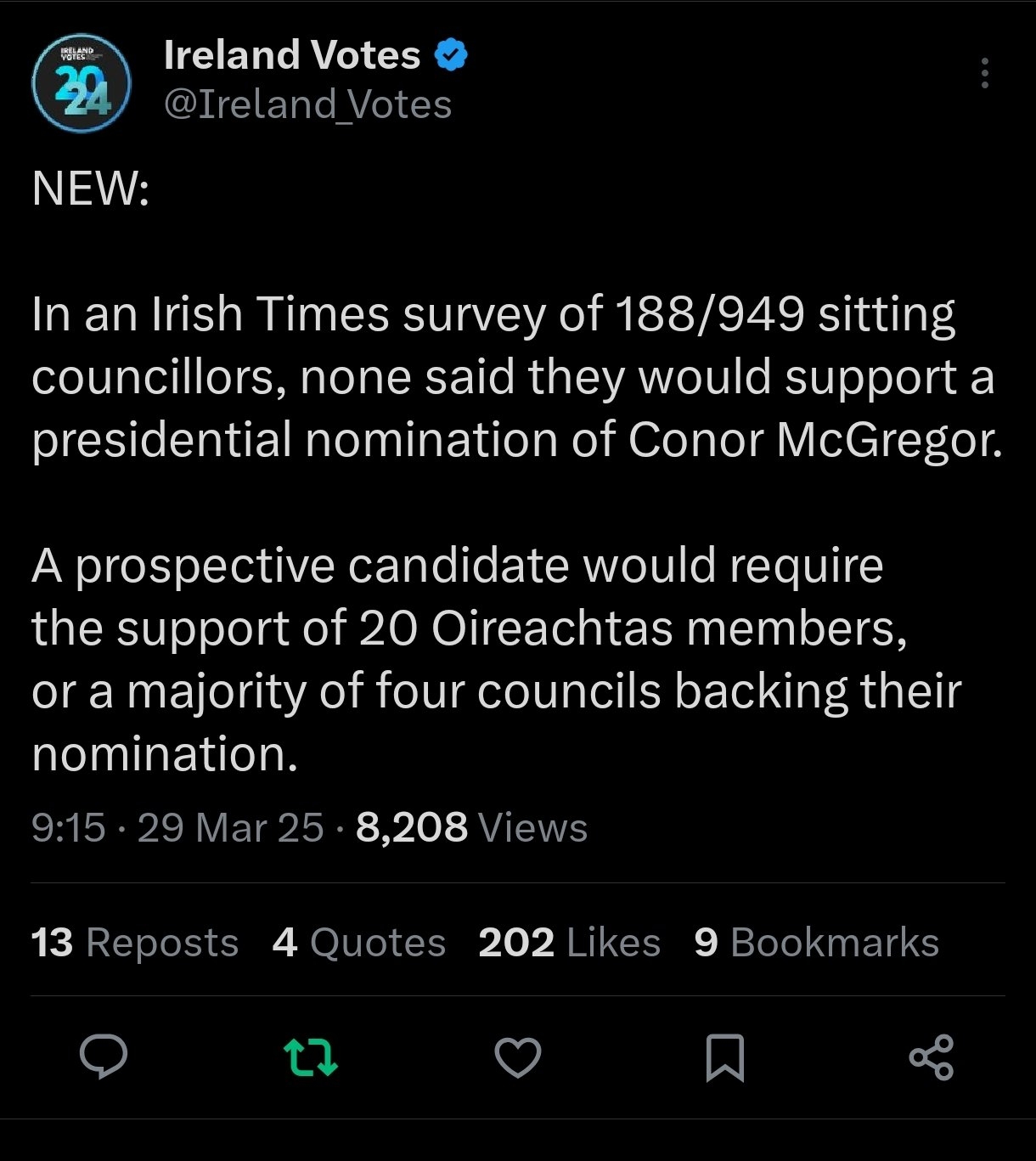
Task: Toggle the green repost arrows icon
Action: (x=310, y=1057)
